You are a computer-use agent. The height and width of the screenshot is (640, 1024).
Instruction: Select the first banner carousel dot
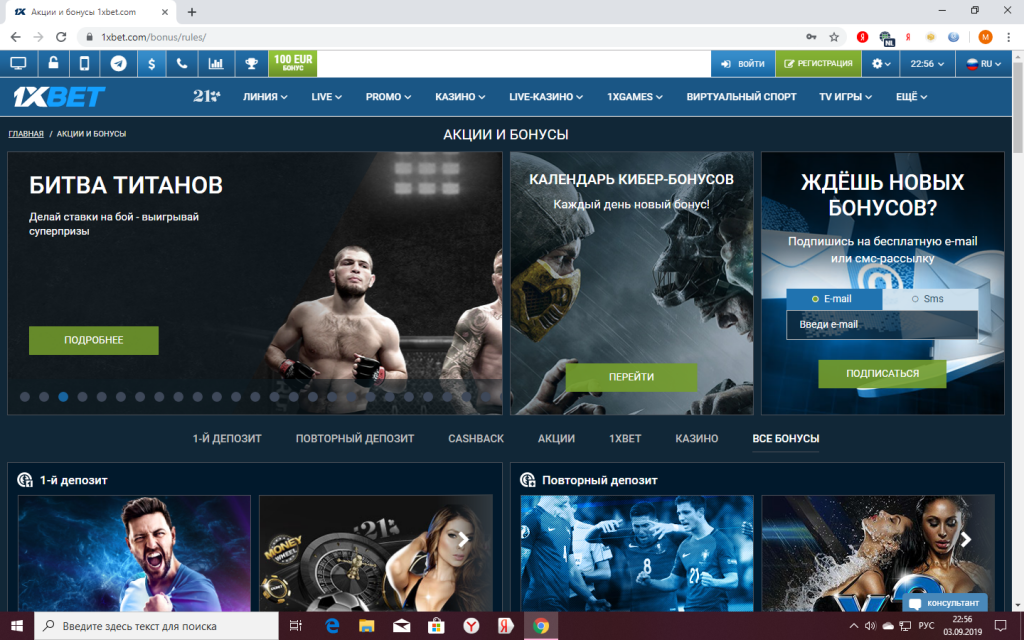(25, 397)
